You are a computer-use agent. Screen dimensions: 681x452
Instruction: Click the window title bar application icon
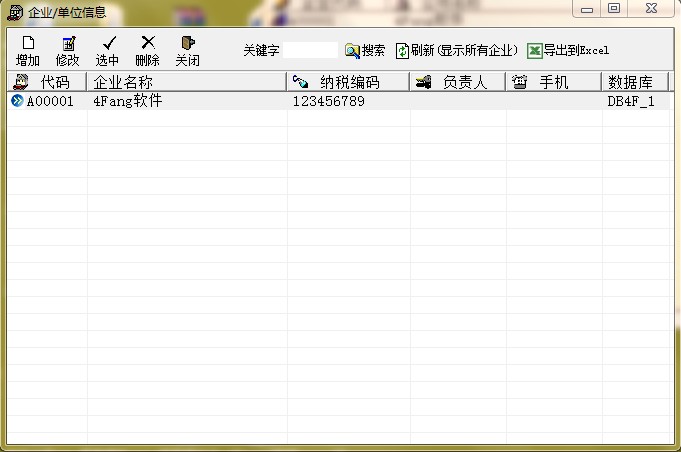pos(15,12)
